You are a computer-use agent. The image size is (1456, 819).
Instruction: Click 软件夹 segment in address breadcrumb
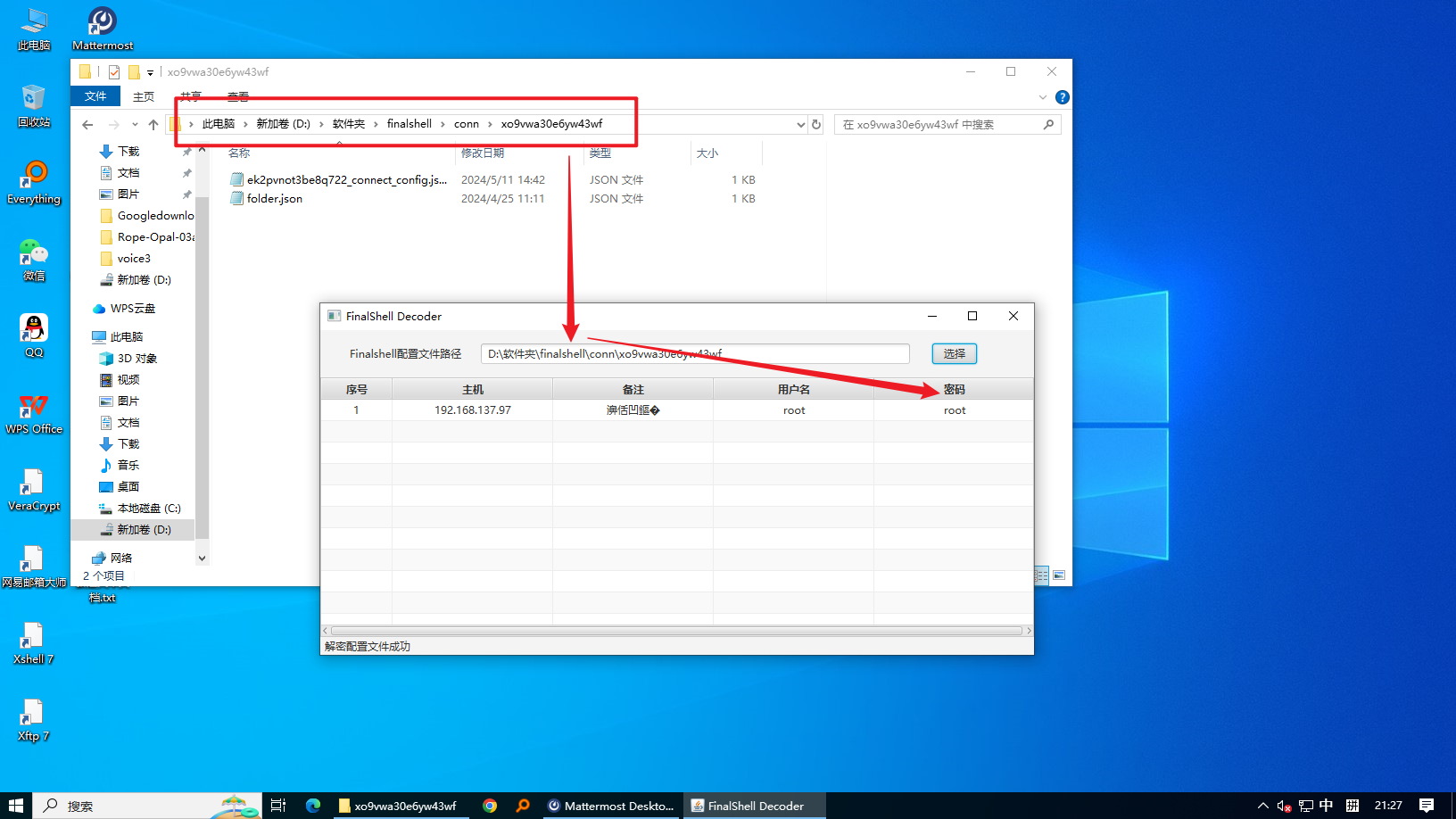pyautogui.click(x=349, y=124)
